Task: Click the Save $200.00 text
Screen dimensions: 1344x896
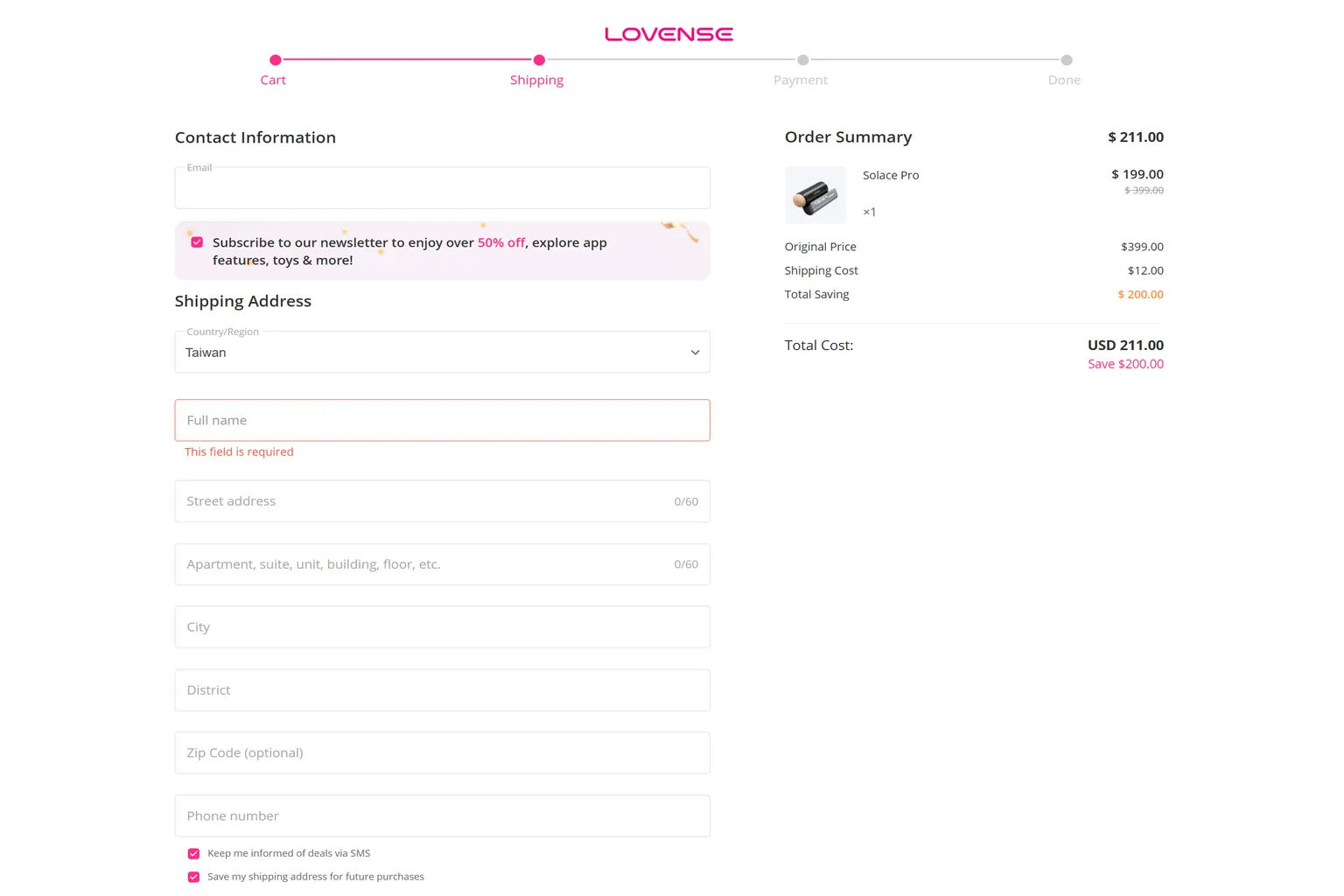Action: [x=1125, y=364]
